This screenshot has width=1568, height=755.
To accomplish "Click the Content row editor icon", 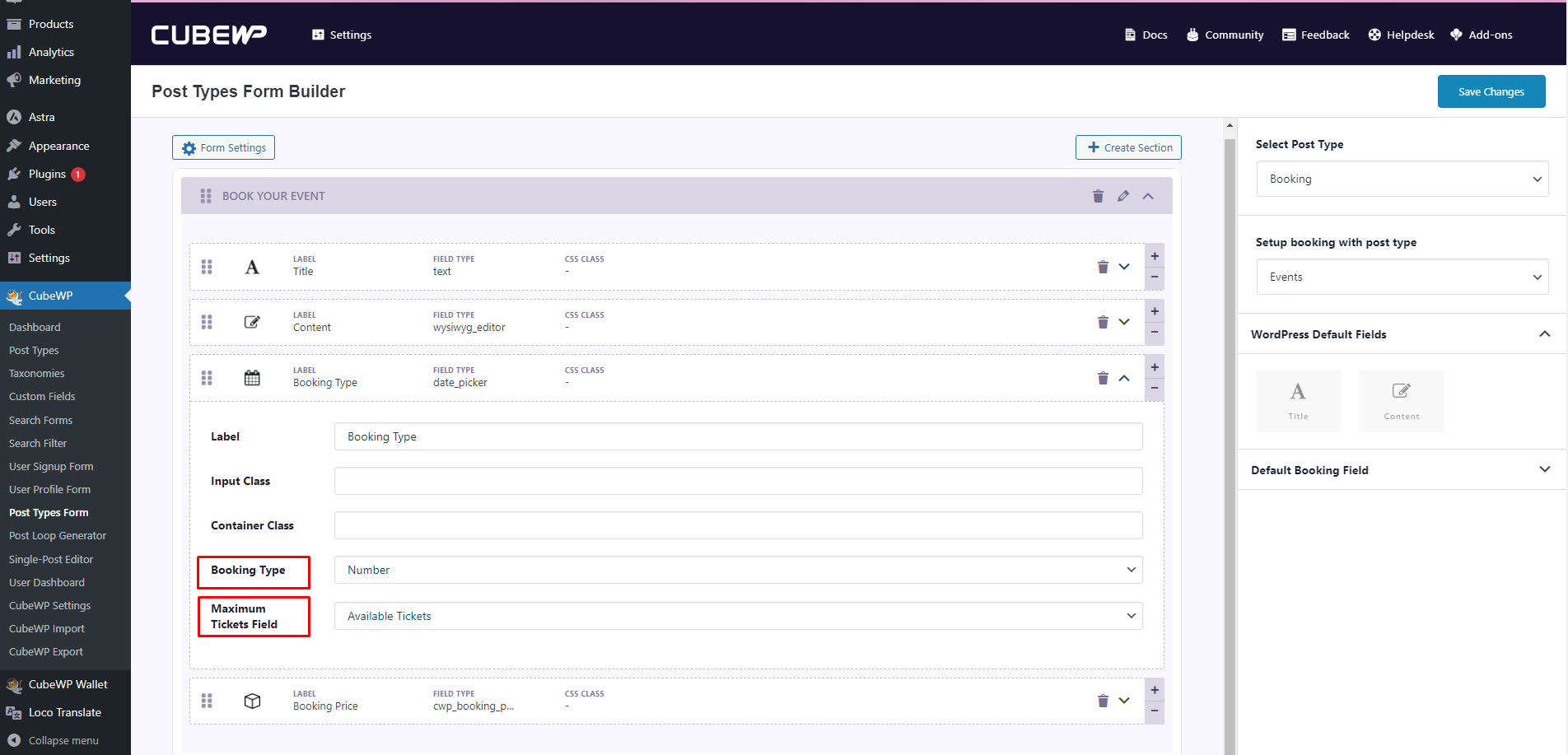I will (252, 322).
